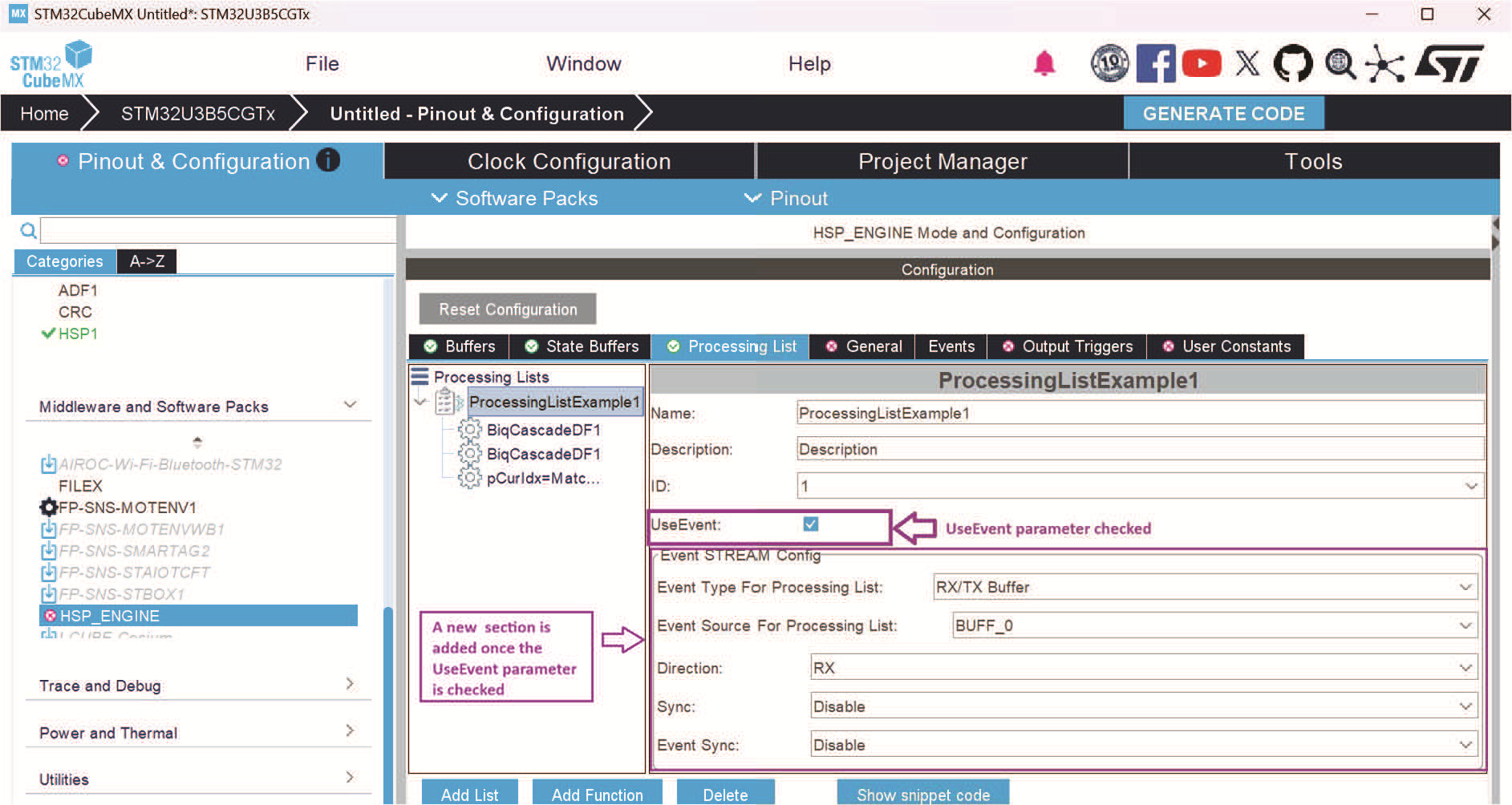Click the ProcessingListExample1 list icon
The height and width of the screenshot is (805, 1512).
click(448, 401)
